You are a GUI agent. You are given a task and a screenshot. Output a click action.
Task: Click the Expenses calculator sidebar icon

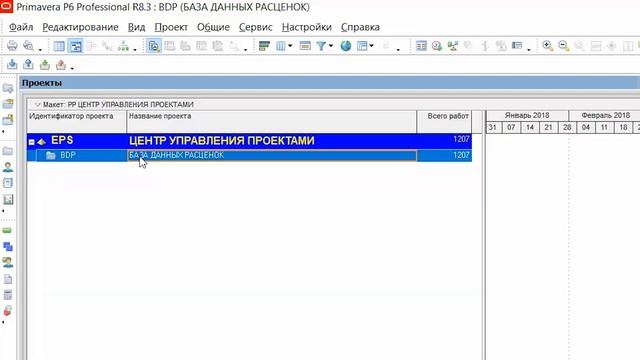[x=8, y=295]
